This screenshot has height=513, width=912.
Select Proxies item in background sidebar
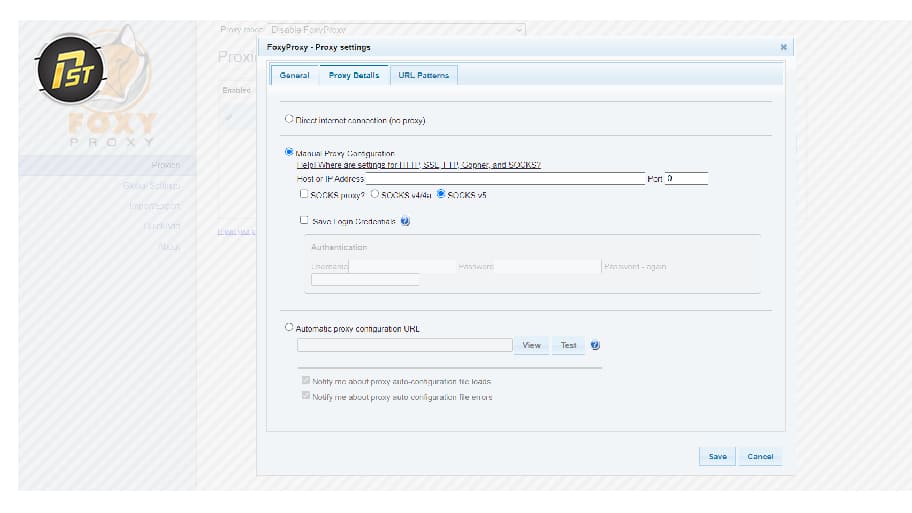(x=166, y=165)
